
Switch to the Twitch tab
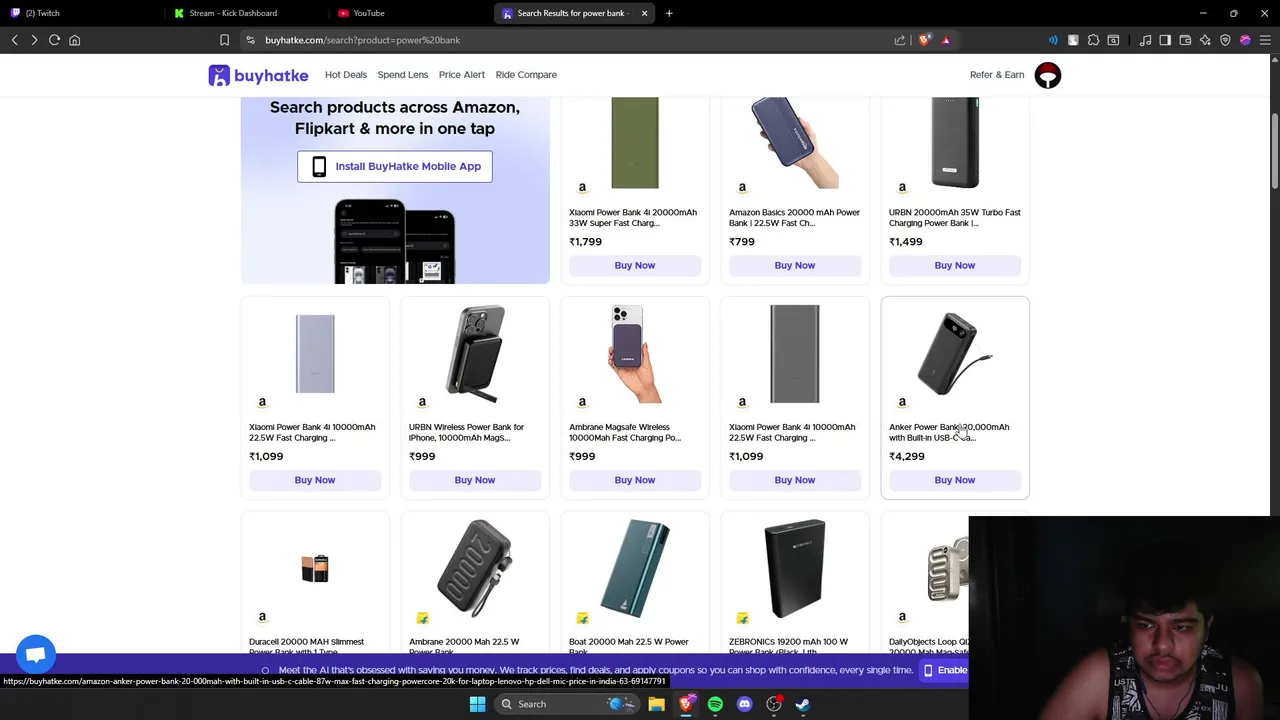80,13
